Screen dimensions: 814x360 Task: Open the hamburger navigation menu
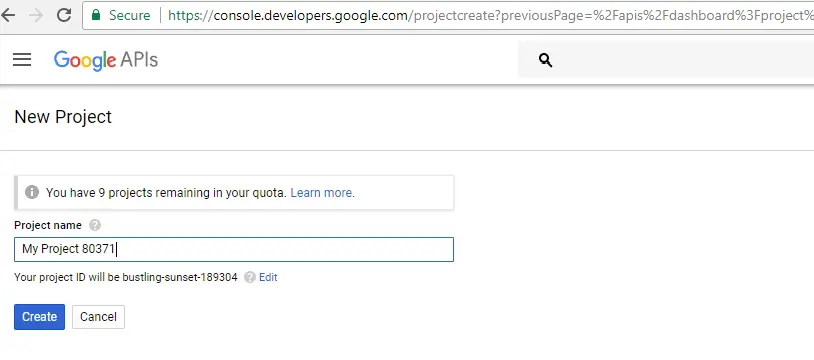point(22,60)
